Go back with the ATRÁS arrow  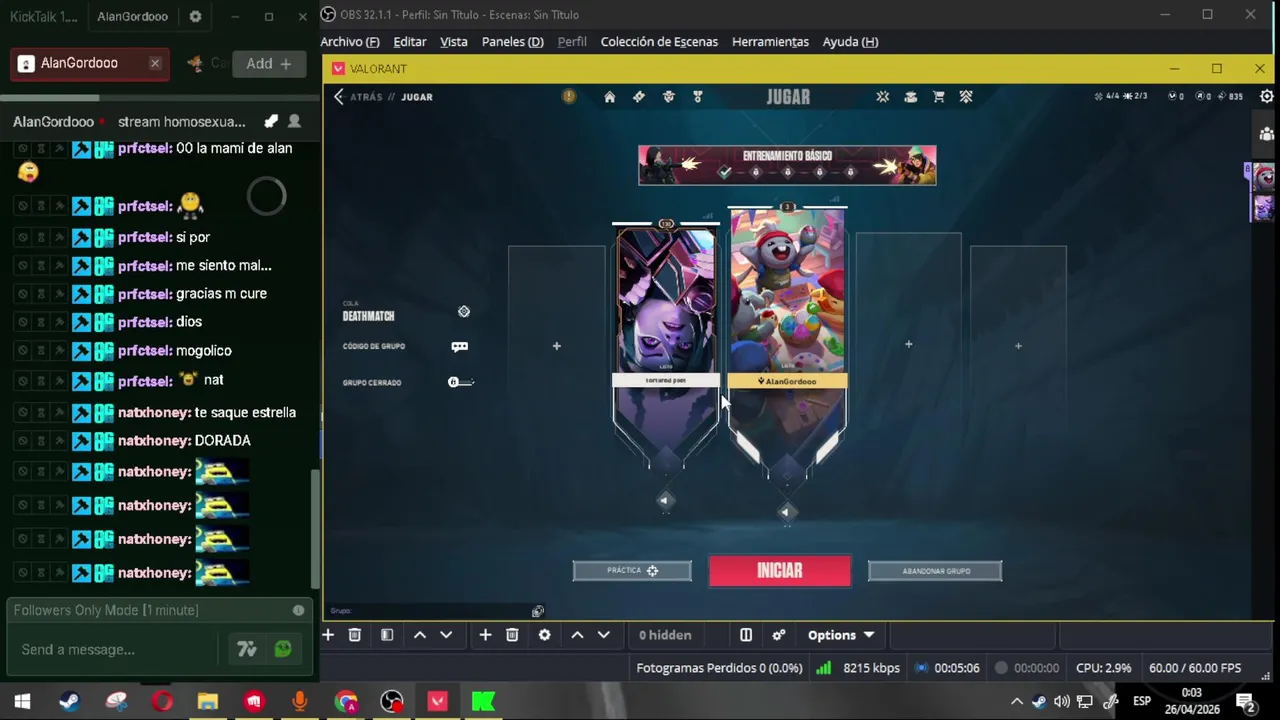[x=339, y=97]
